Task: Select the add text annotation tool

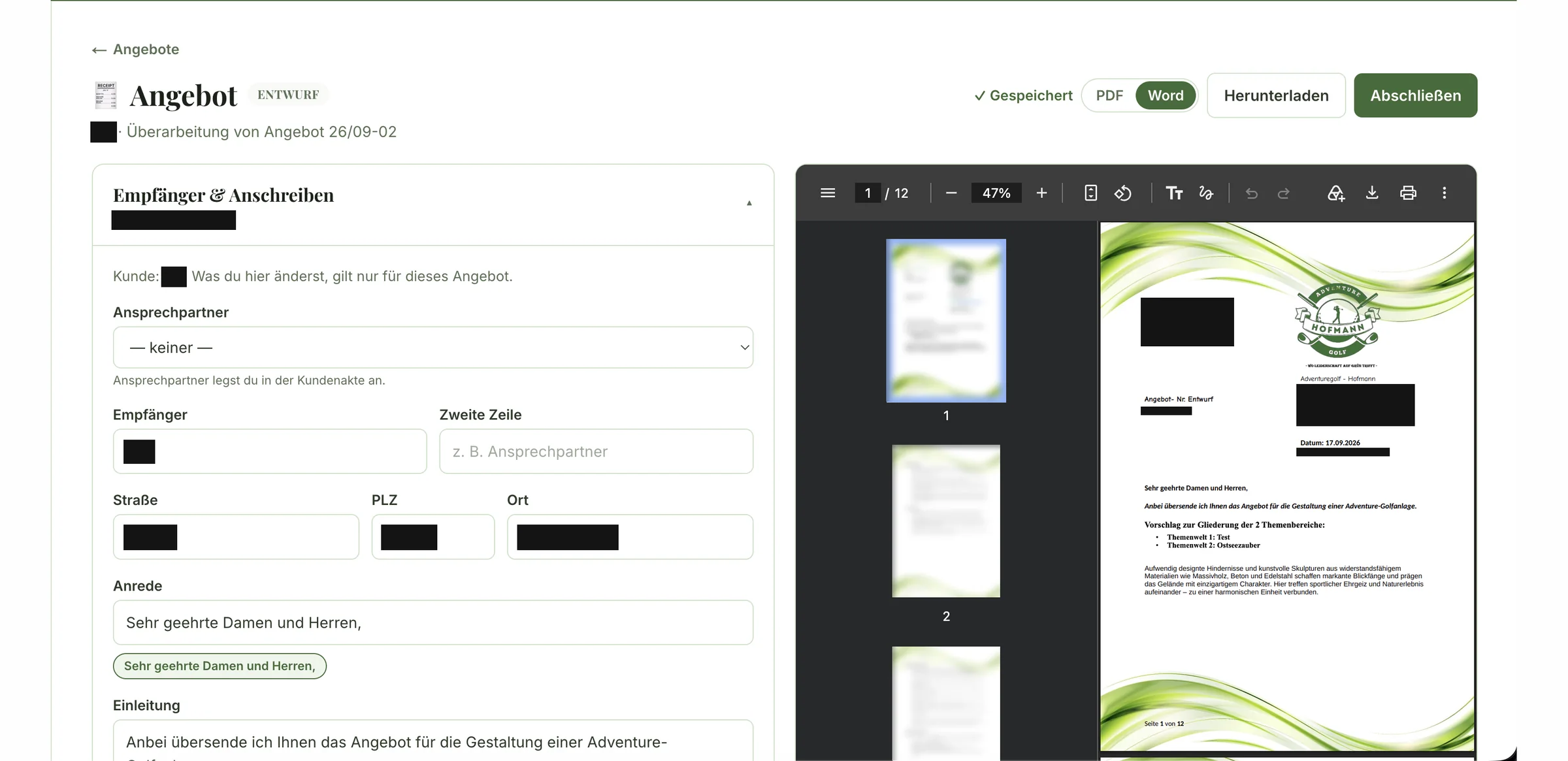Action: (1174, 193)
